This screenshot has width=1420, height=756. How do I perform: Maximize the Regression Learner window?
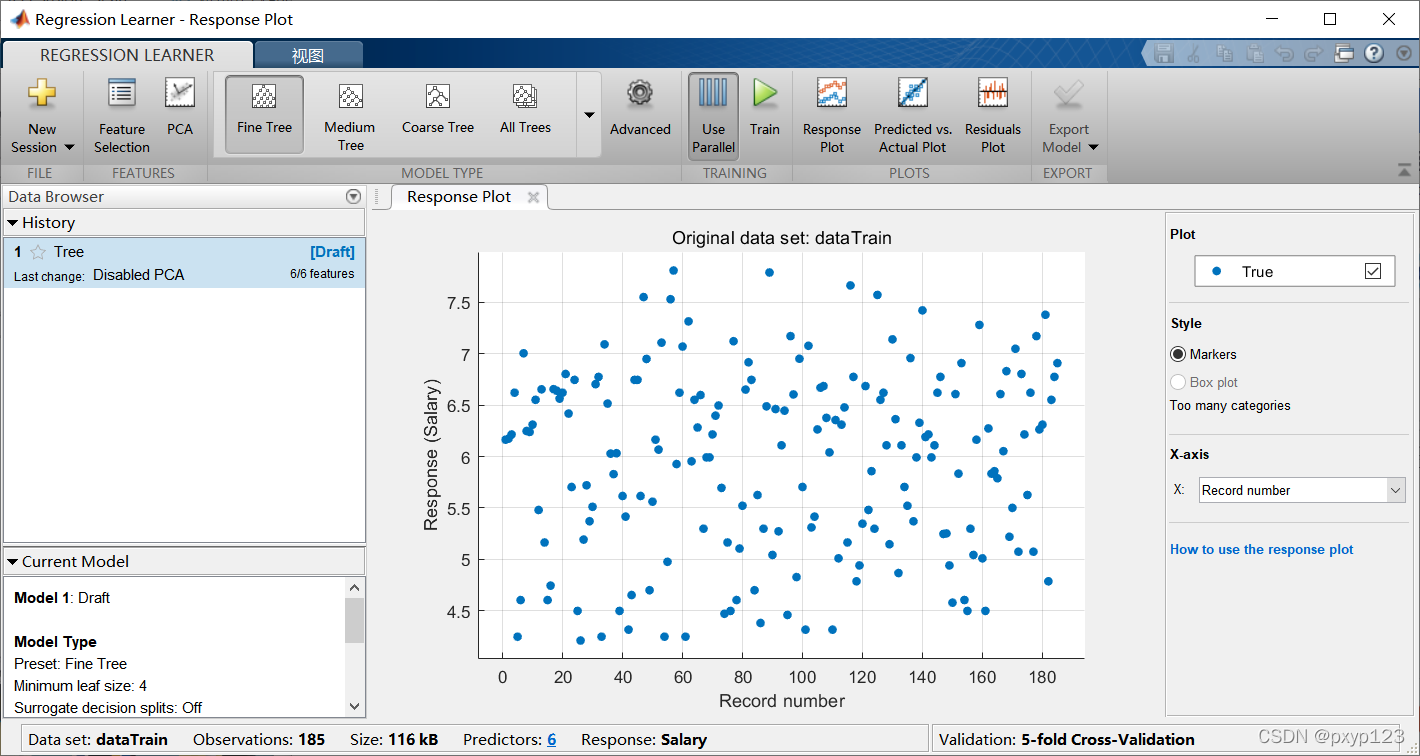[x=1329, y=19]
